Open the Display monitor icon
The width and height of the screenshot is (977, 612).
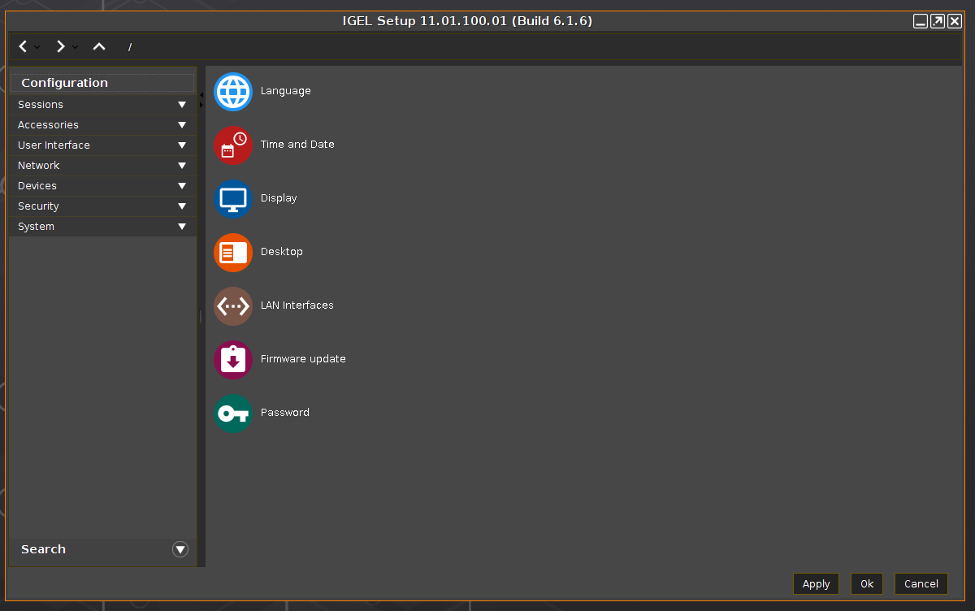pyautogui.click(x=233, y=199)
